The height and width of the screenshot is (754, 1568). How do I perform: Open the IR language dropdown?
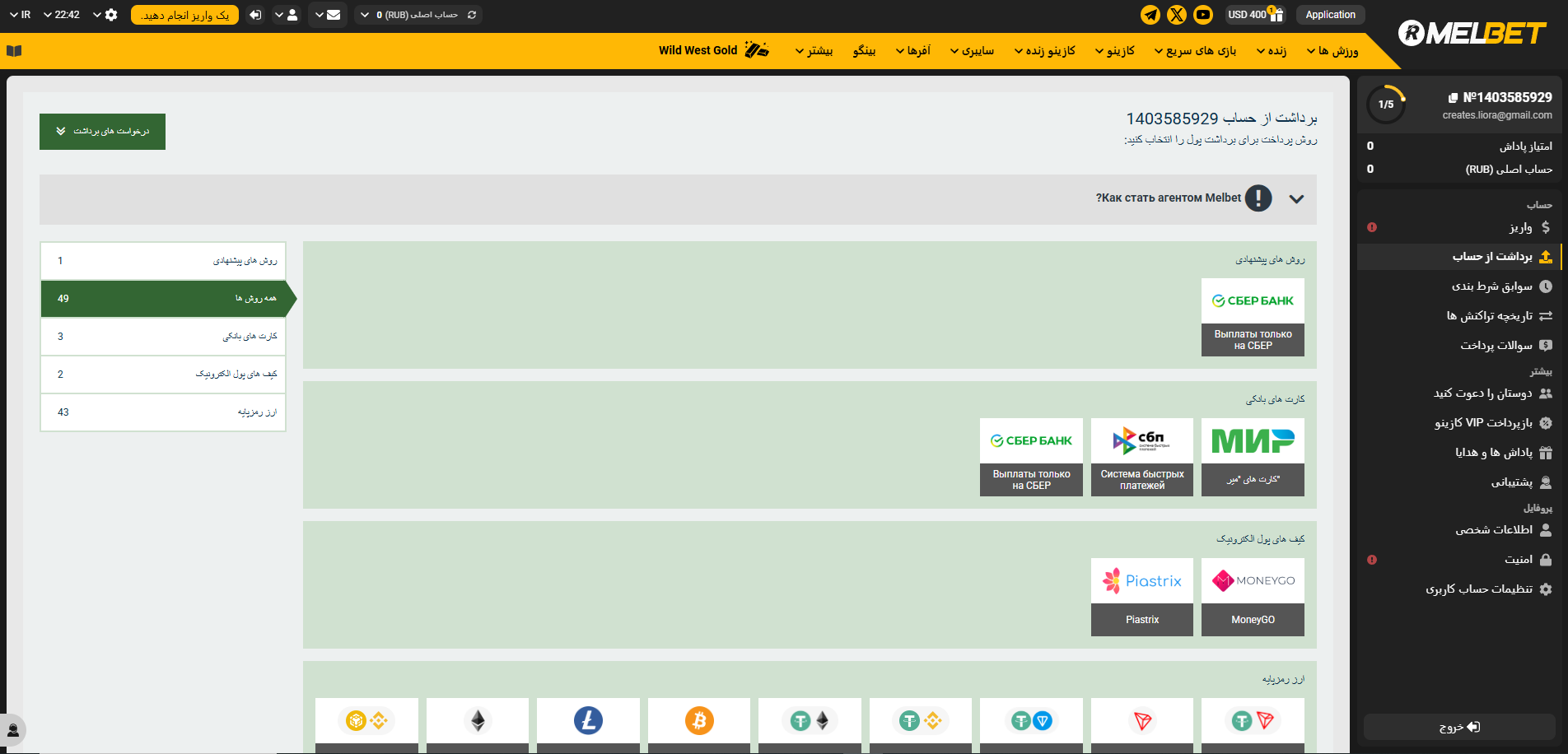pos(21,15)
